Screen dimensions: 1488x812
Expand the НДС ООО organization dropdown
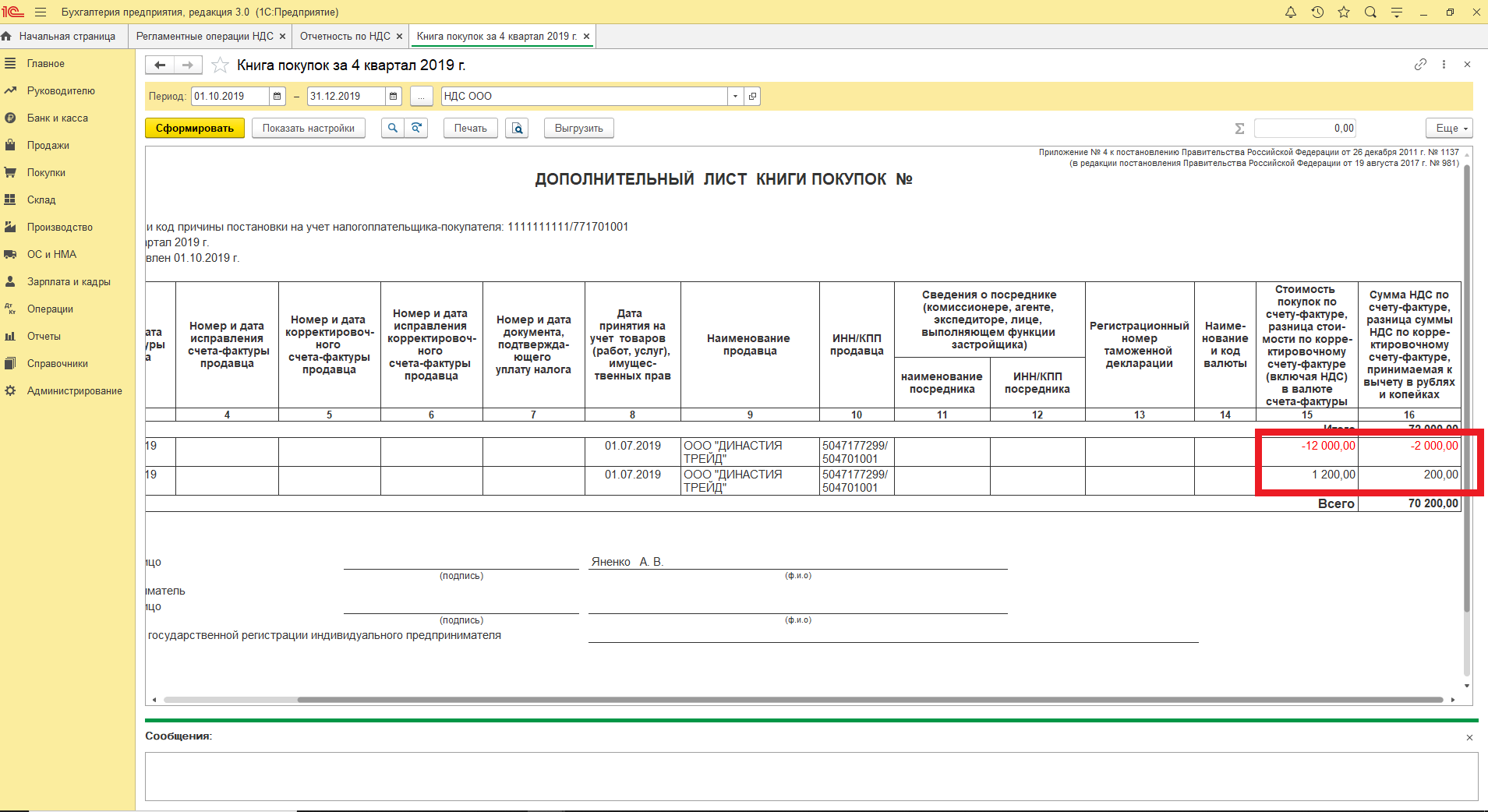(735, 97)
